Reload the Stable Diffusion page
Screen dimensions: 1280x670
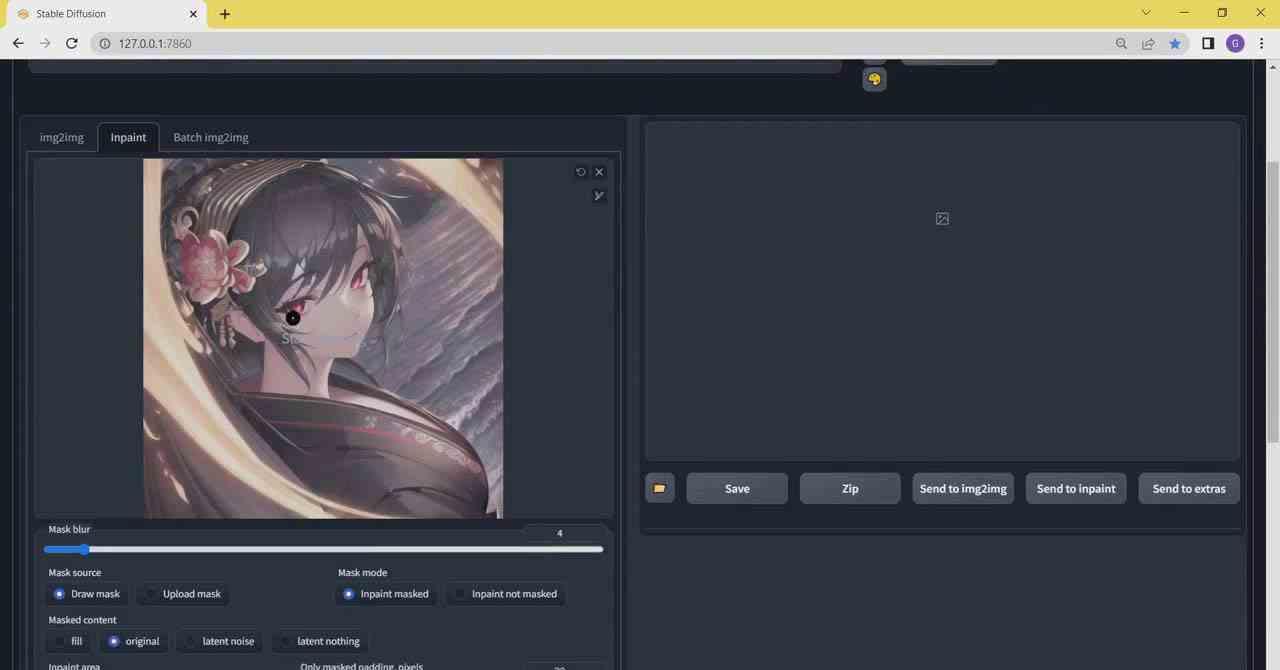(x=71, y=43)
